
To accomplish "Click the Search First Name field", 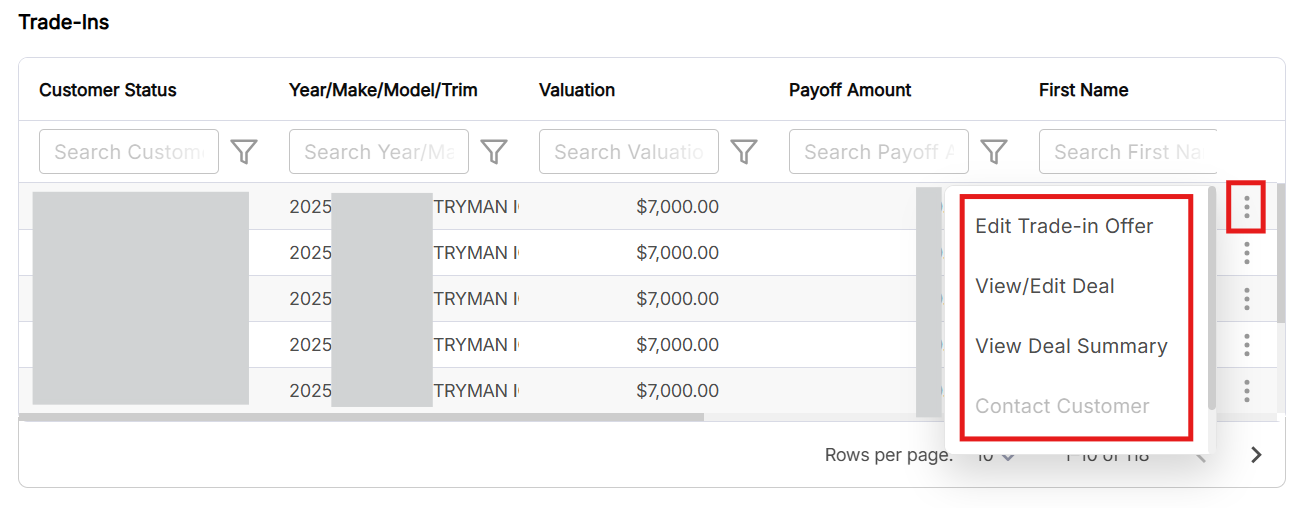I will (x=1127, y=152).
